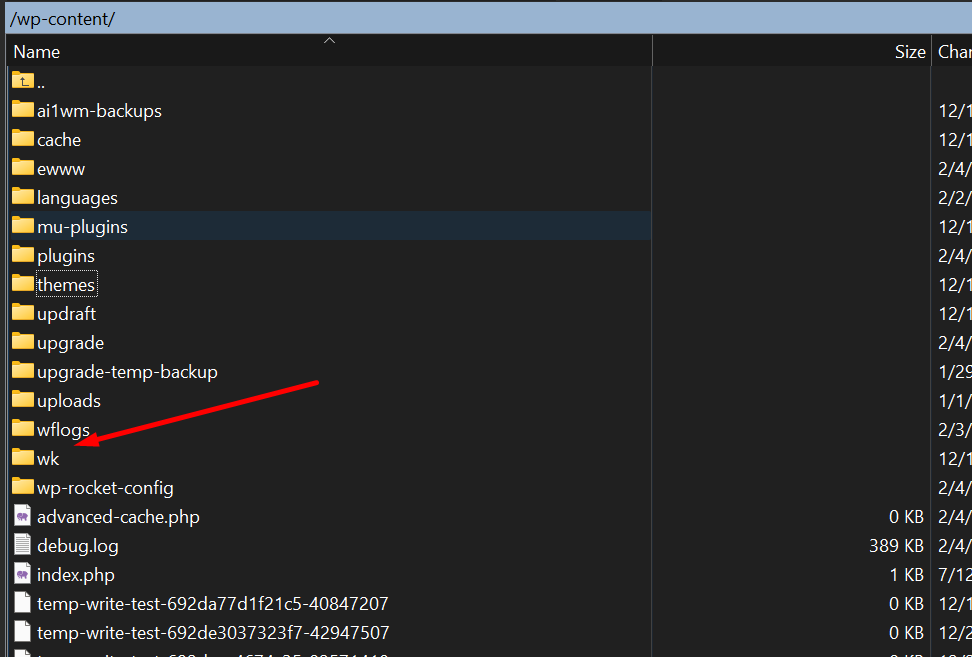Select the ai1wm-backups folder icon

click(x=23, y=110)
